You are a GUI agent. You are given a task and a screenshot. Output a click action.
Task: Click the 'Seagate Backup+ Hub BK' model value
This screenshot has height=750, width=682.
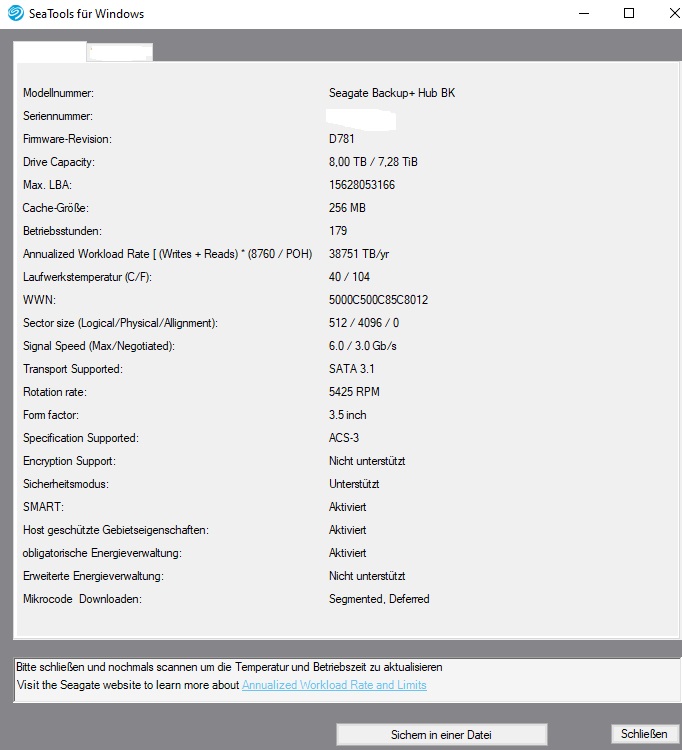(392, 93)
